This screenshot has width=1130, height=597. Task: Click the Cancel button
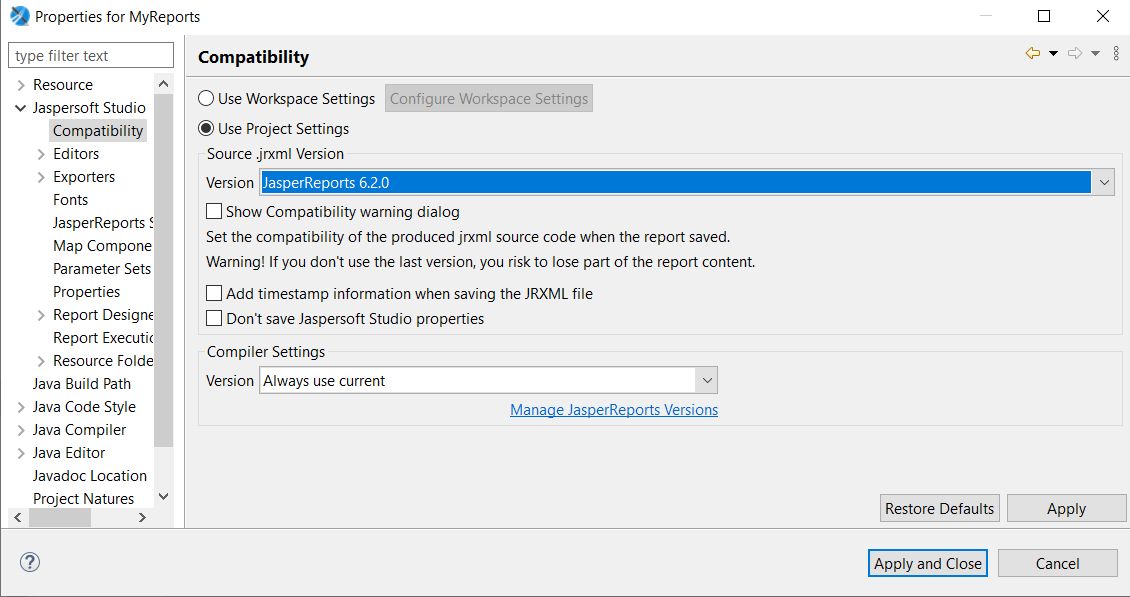[1057, 563]
